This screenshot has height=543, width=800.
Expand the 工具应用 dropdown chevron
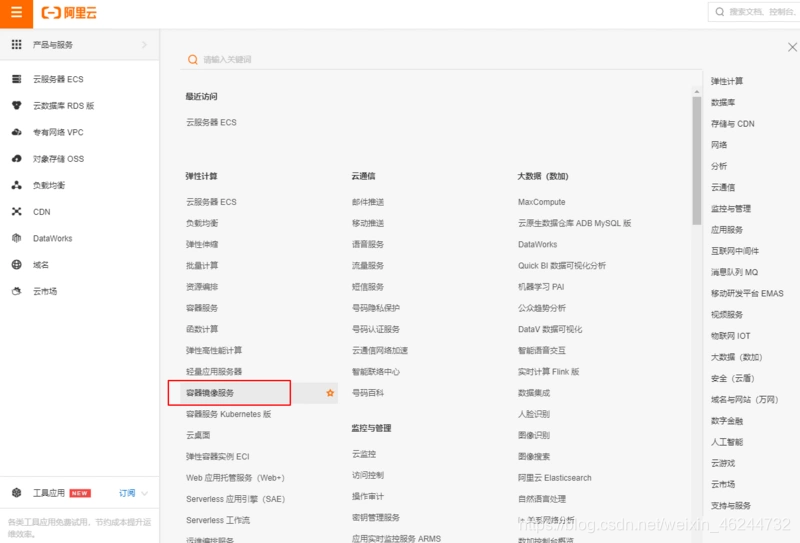(144, 493)
